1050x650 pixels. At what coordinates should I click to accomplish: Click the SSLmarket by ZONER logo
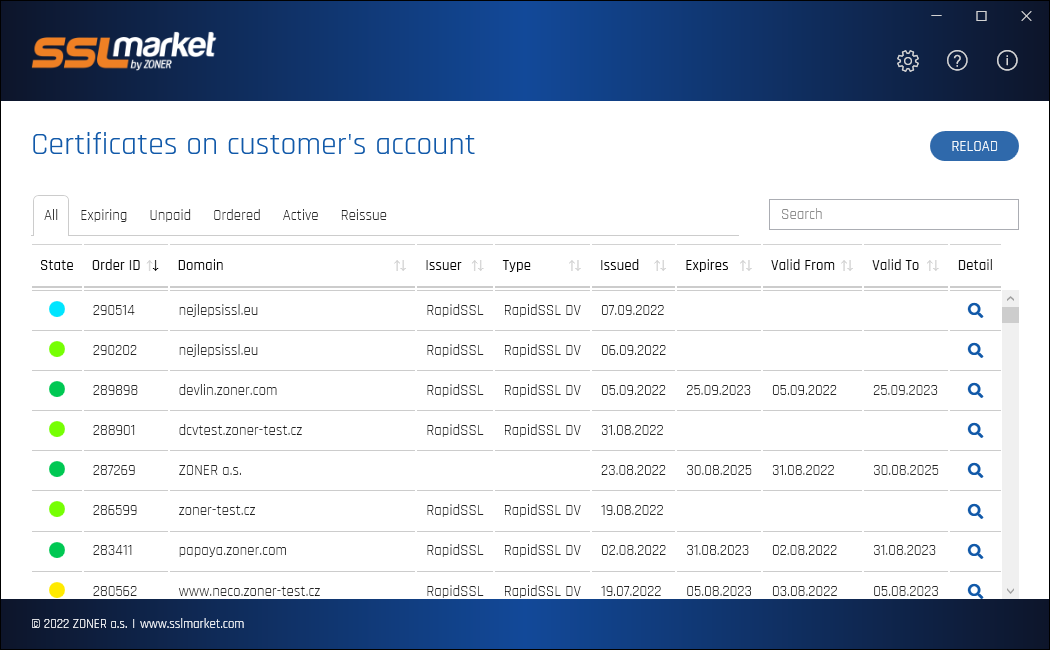124,51
